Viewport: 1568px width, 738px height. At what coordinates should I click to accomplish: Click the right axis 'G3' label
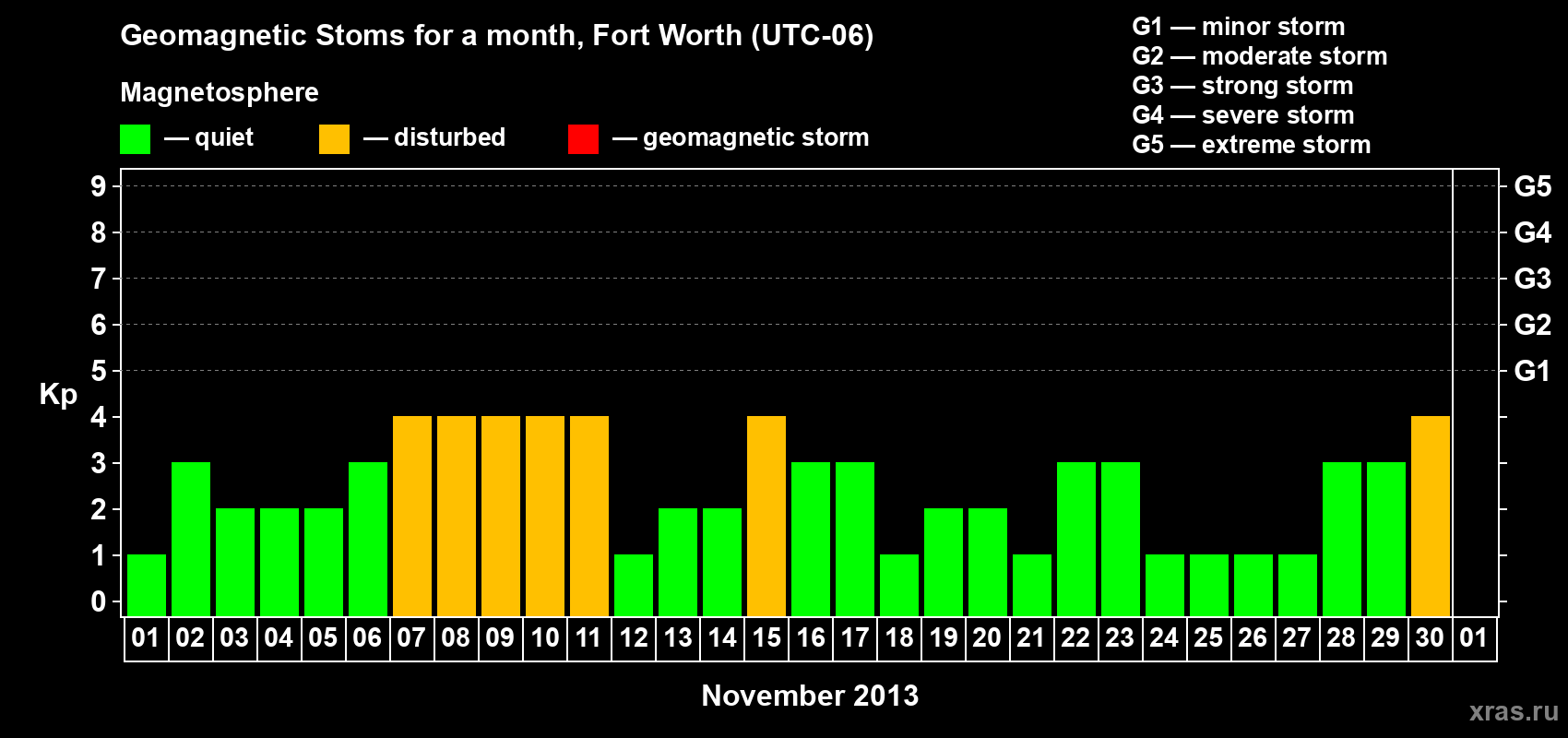[x=1533, y=279]
